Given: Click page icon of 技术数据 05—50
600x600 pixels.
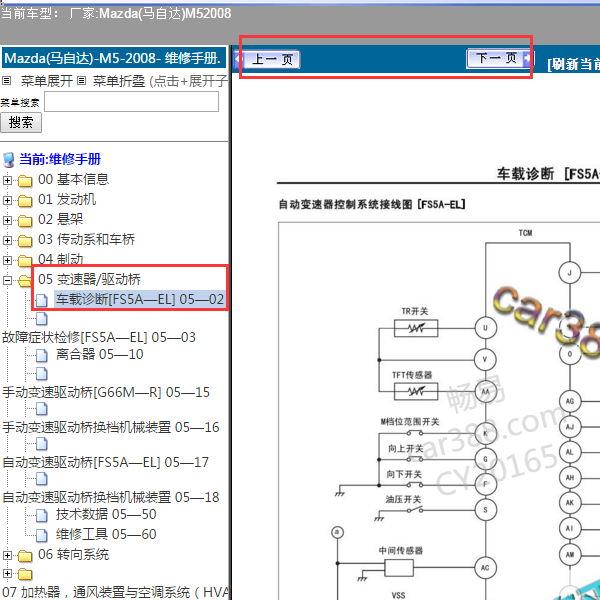Looking at the screenshot, I should pyautogui.click(x=42, y=516).
